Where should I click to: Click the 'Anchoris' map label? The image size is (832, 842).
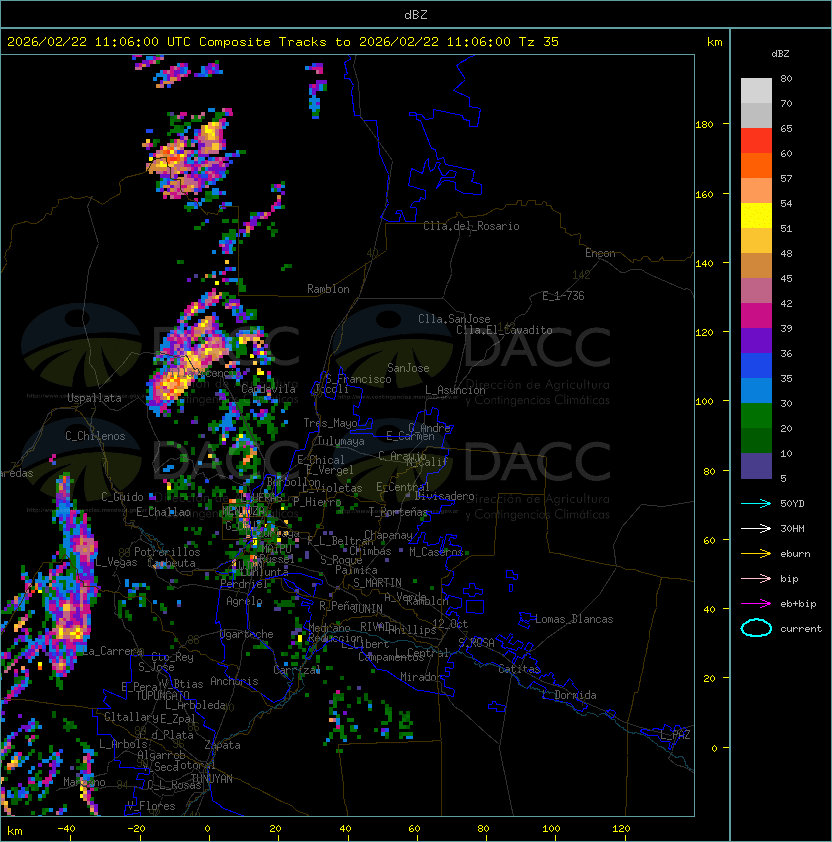[x=234, y=681]
